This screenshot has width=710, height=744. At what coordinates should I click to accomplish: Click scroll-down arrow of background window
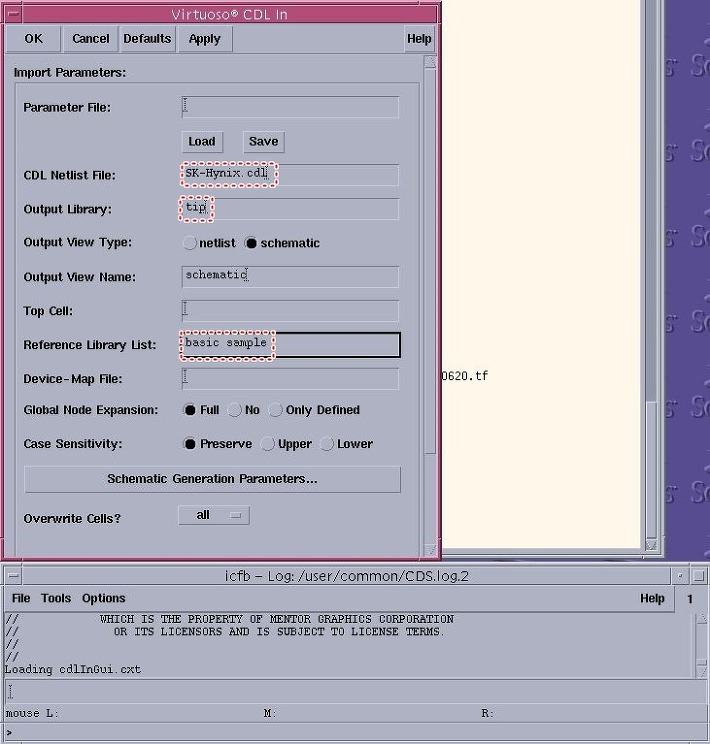pos(652,546)
